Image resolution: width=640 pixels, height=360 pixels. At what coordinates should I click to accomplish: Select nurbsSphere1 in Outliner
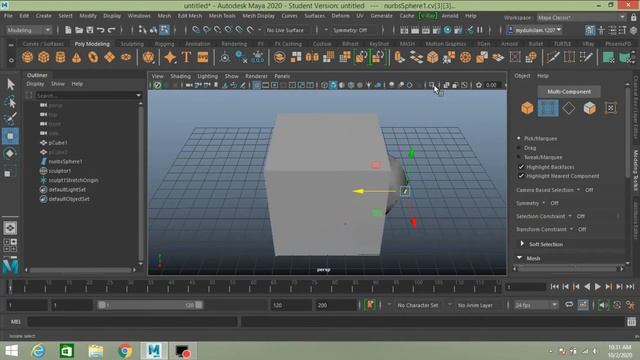point(65,161)
